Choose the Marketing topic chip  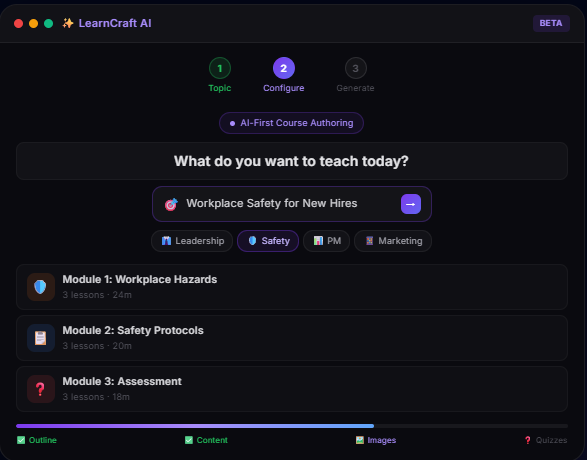[x=393, y=241]
